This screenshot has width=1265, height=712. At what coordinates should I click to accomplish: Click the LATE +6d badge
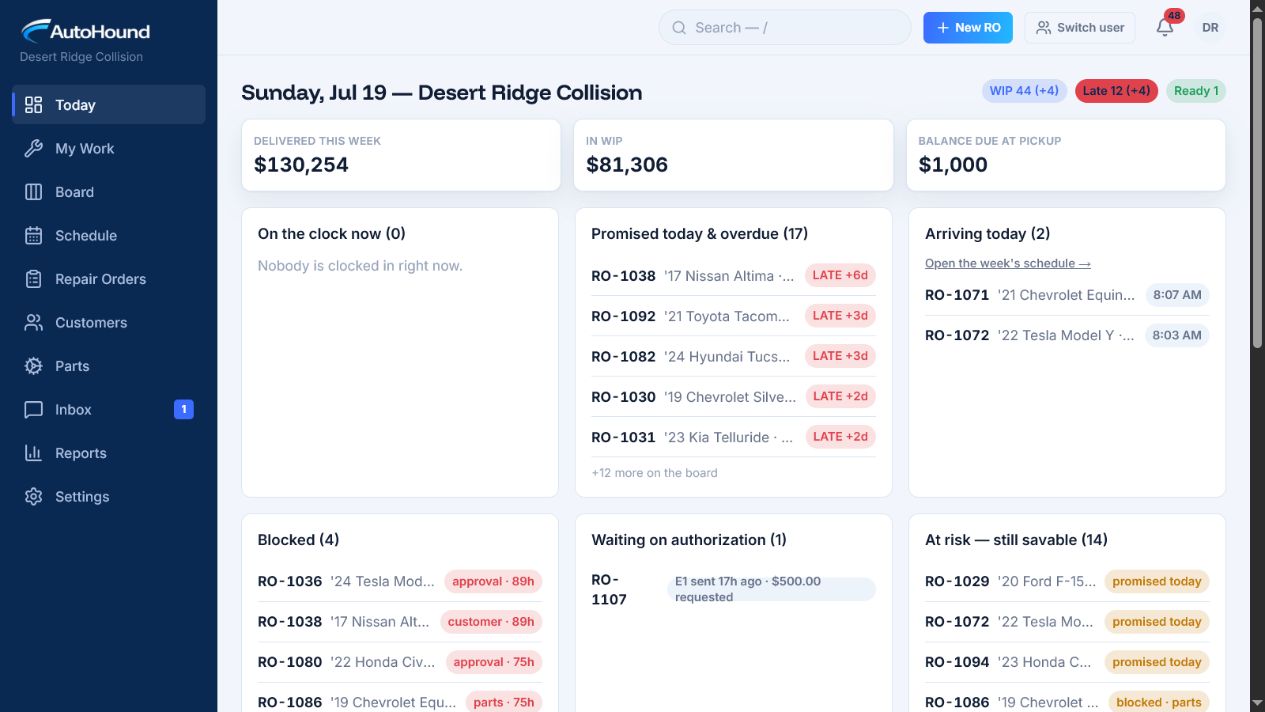coord(840,275)
